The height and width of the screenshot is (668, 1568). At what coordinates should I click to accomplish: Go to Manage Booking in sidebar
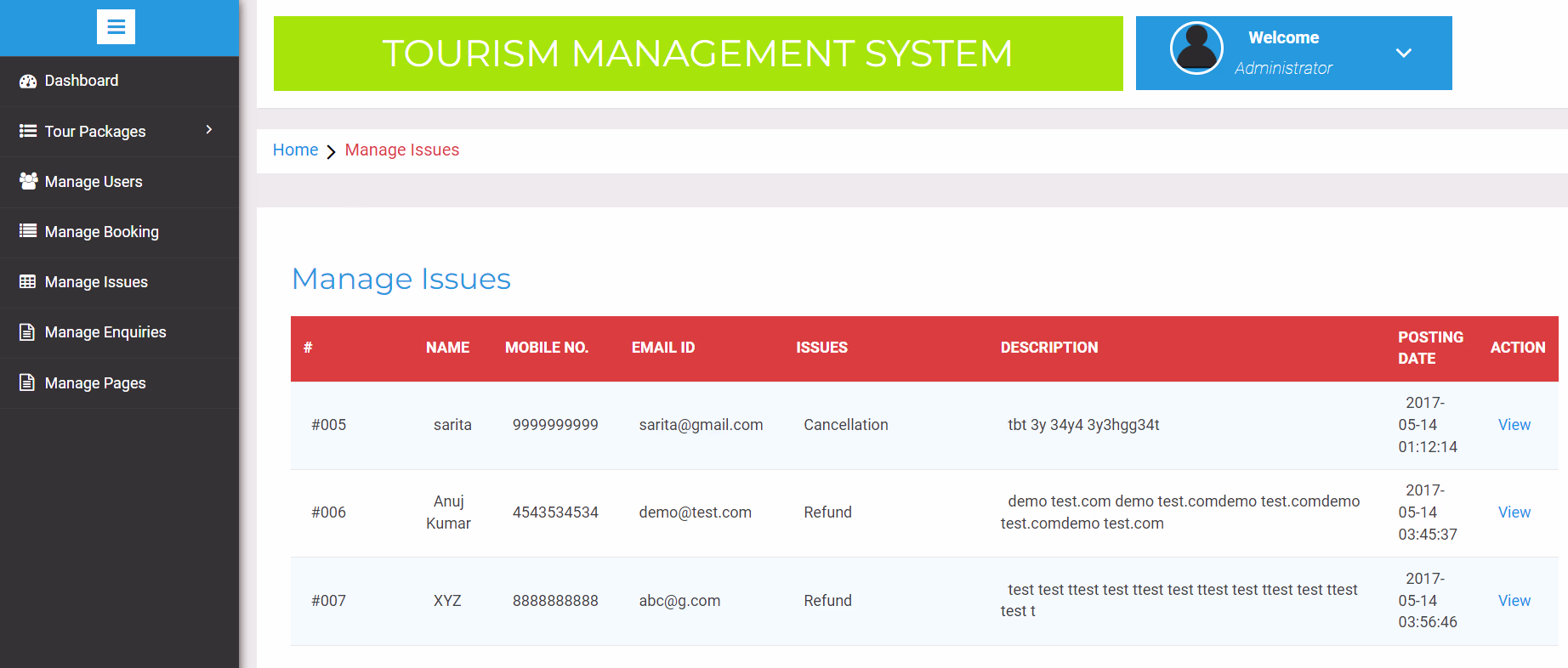point(119,232)
